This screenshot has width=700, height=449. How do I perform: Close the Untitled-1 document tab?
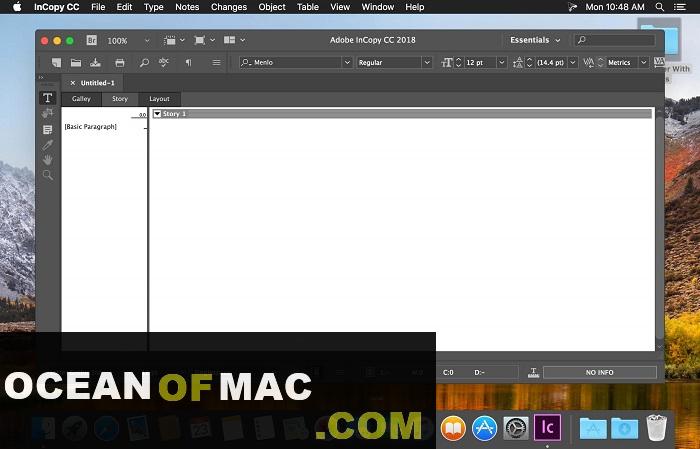73,83
